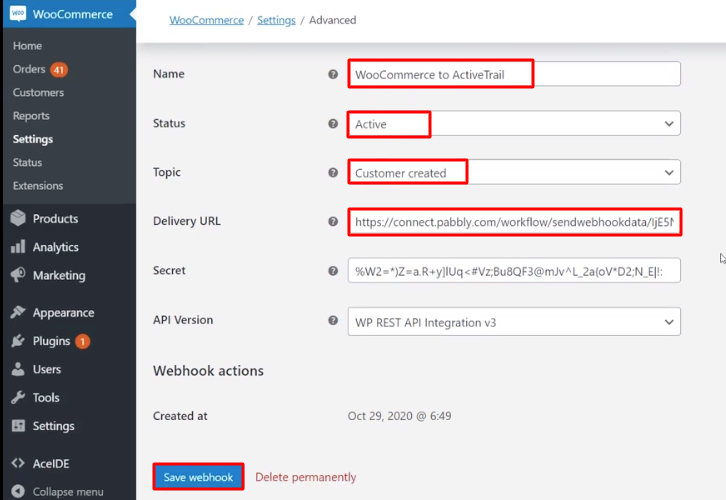This screenshot has height=500, width=726.
Task: Open the AceIDE code brackets icon
Action: click(18, 463)
